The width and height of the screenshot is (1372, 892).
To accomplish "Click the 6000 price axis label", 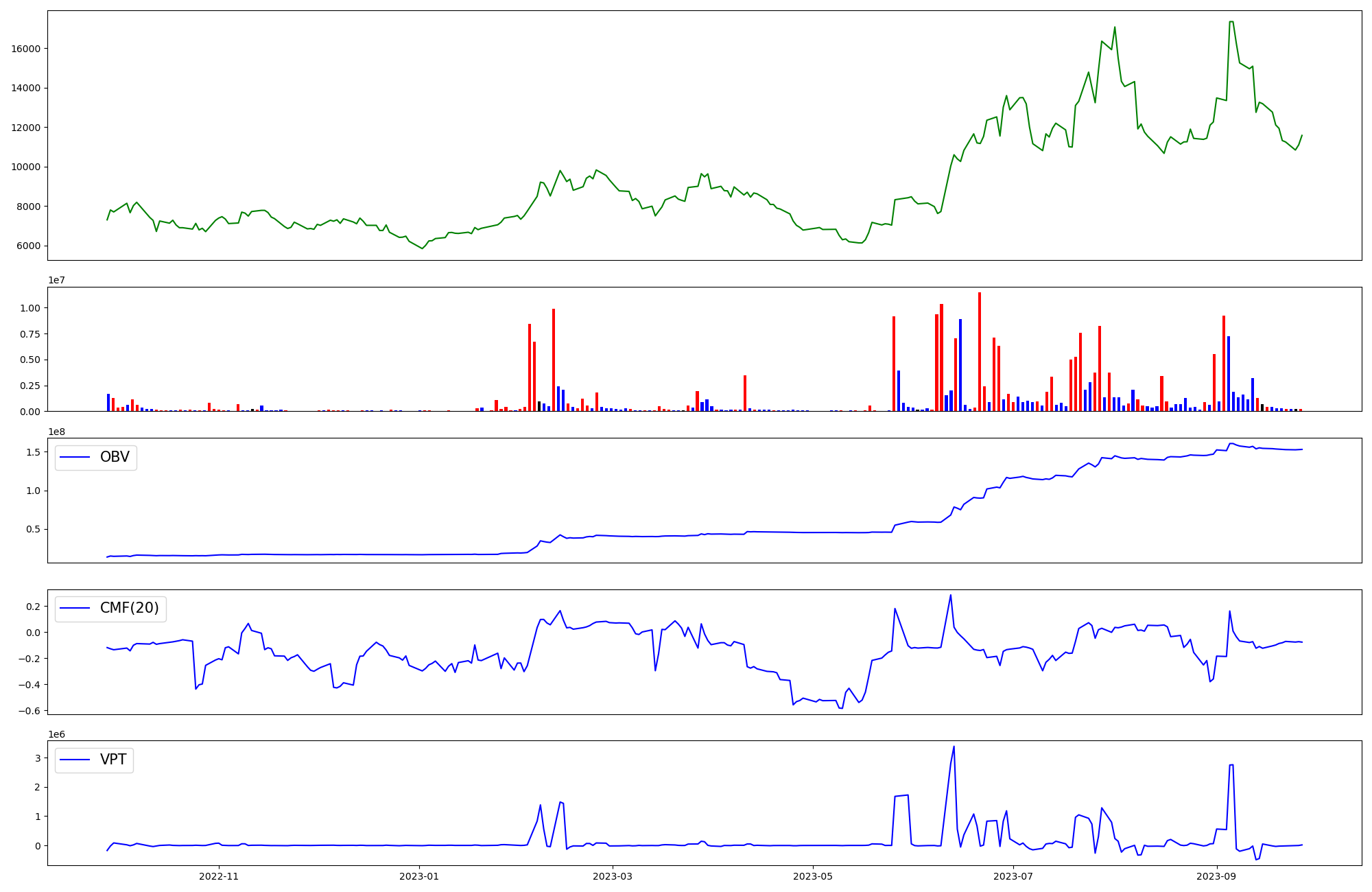I will coord(28,246).
